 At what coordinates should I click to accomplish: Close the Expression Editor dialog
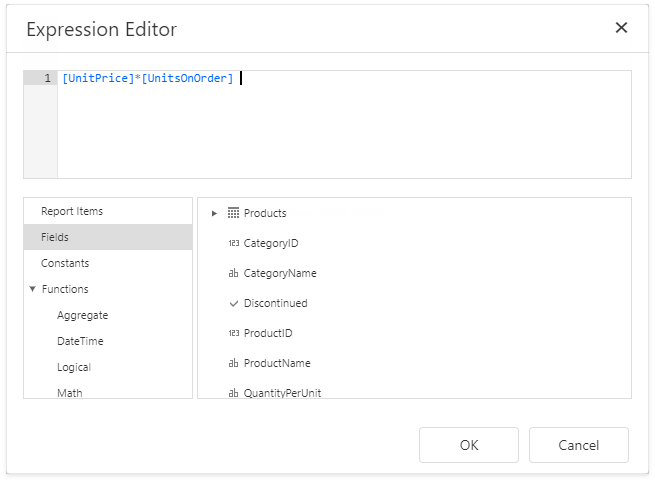click(x=621, y=28)
